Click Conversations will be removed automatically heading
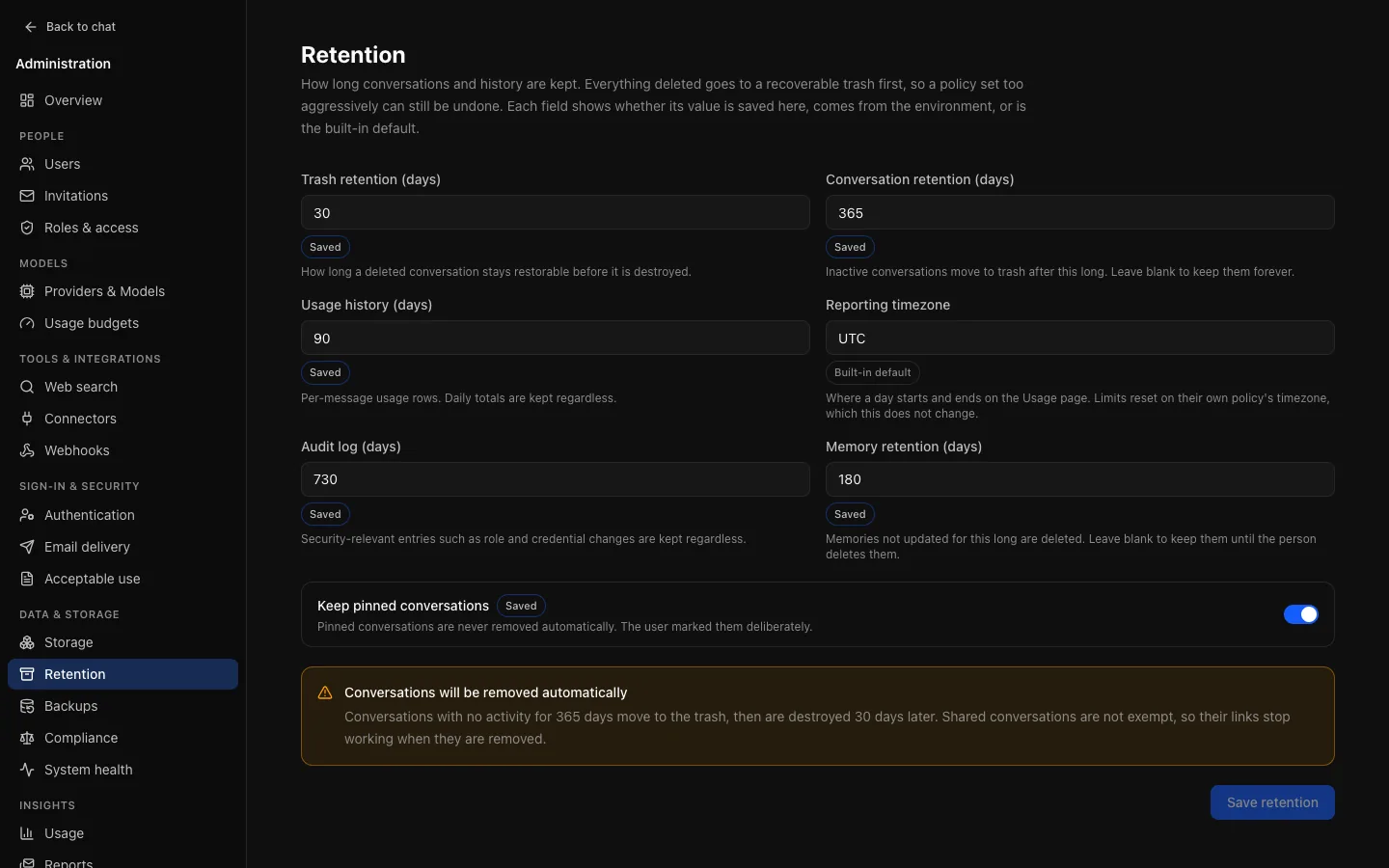Screen dimensions: 1389x868 tap(486, 692)
